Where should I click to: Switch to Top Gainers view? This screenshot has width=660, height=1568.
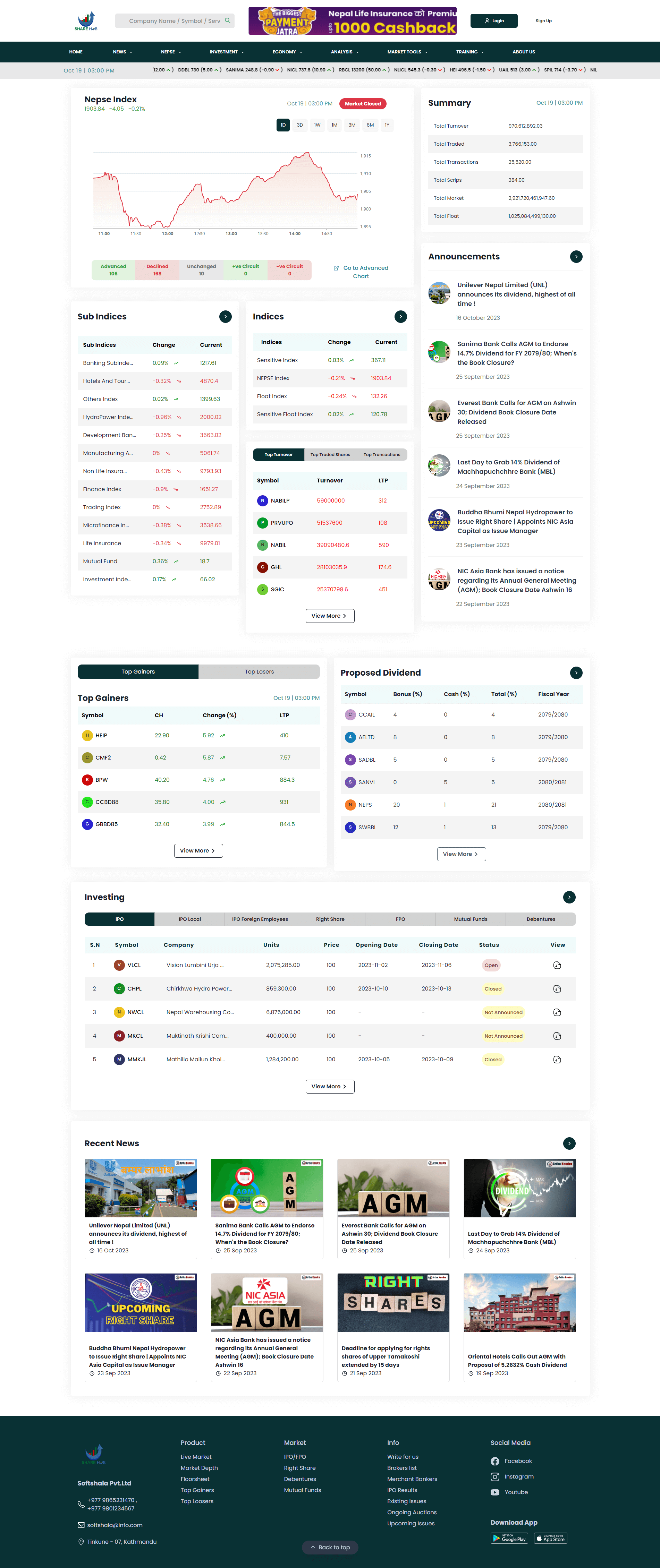pyautogui.click(x=138, y=672)
